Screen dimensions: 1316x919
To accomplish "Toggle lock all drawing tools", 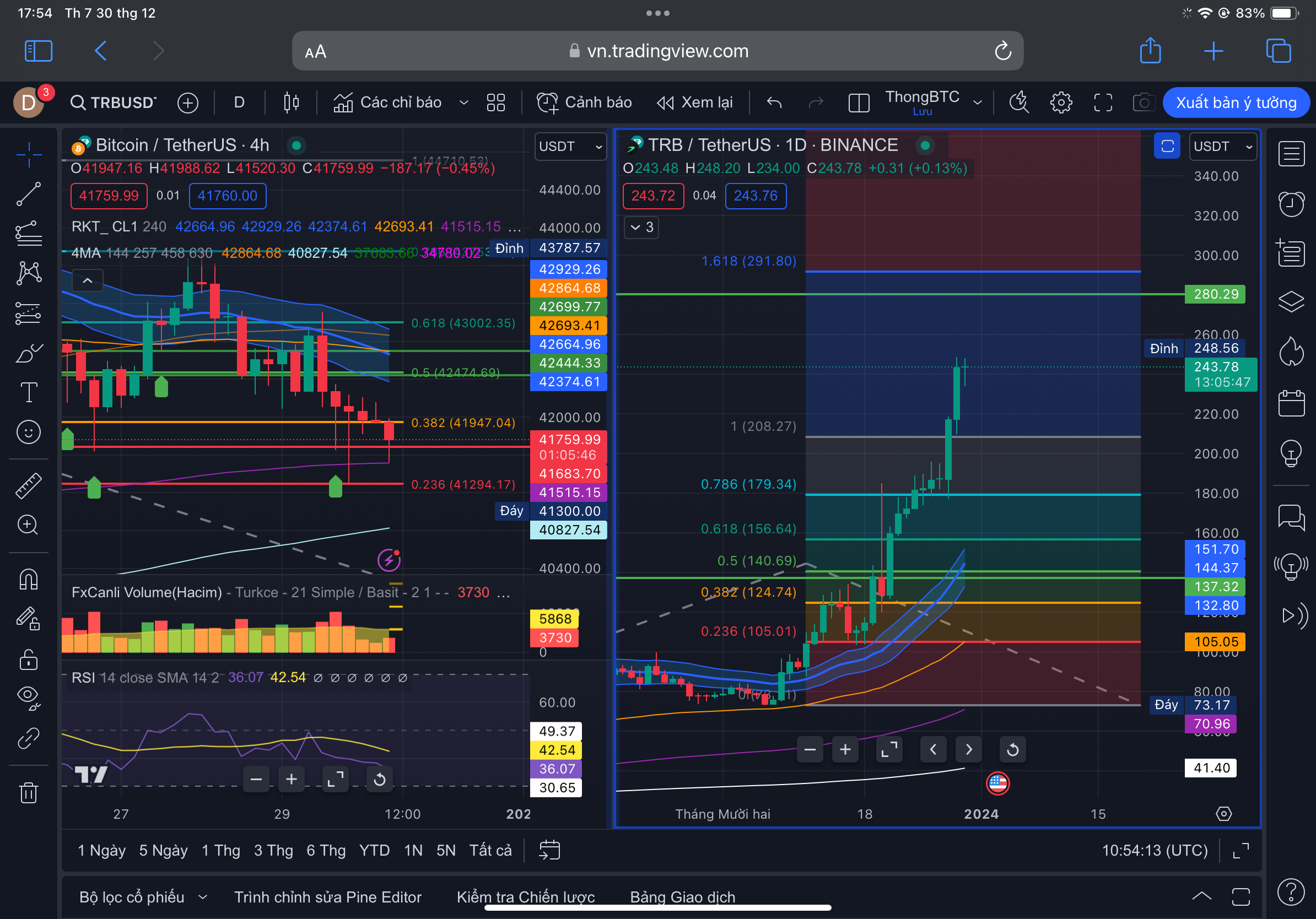I will pyautogui.click(x=29, y=659).
